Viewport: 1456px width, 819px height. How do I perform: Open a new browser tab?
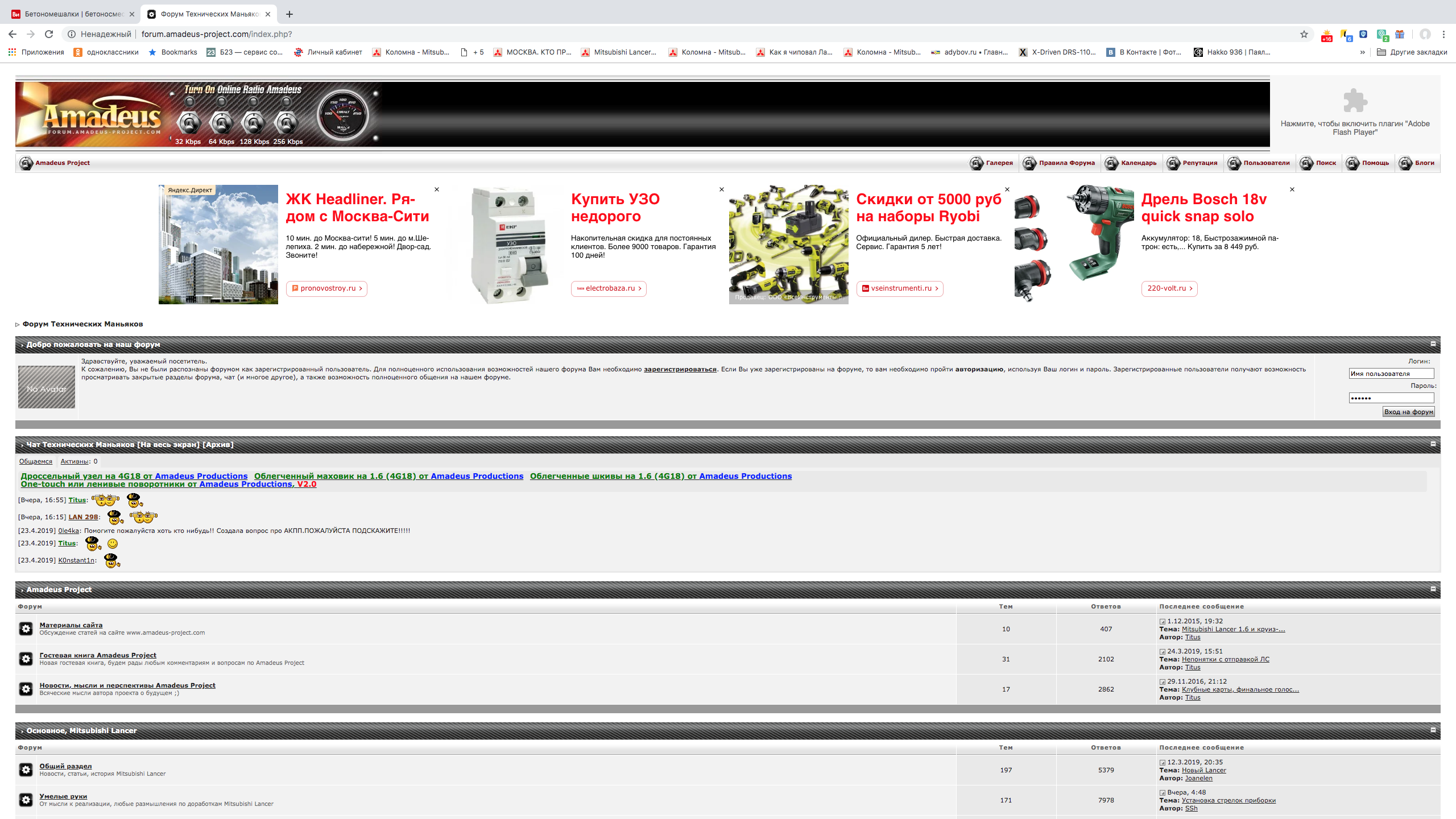(x=289, y=14)
